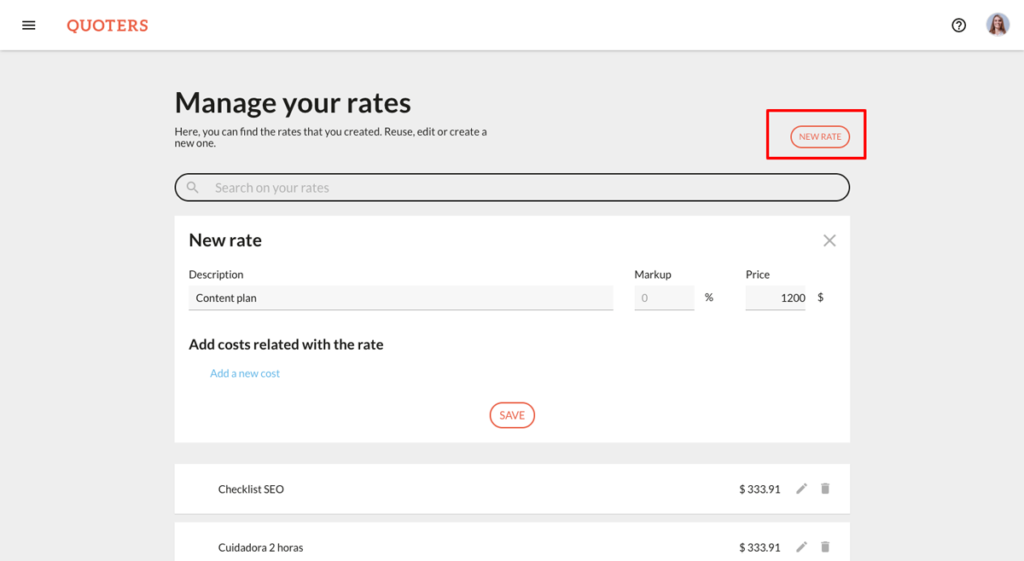Select the Price field showing 1200
This screenshot has width=1024, height=561.
click(x=775, y=298)
